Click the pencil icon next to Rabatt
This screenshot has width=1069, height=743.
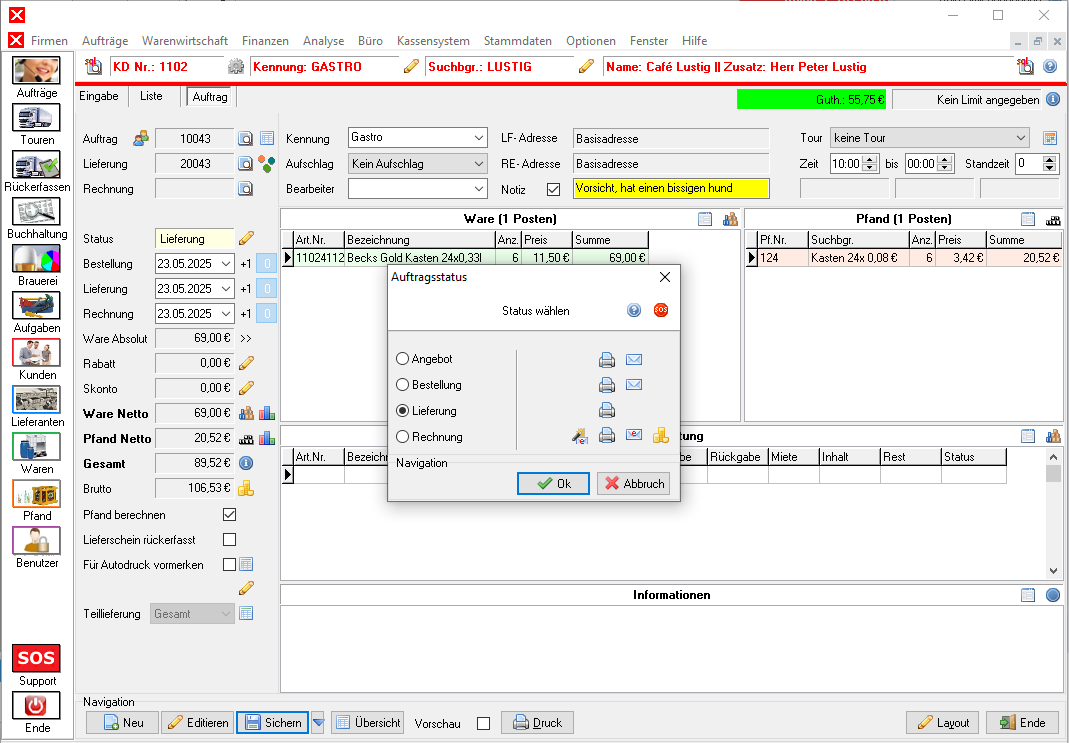[246, 363]
